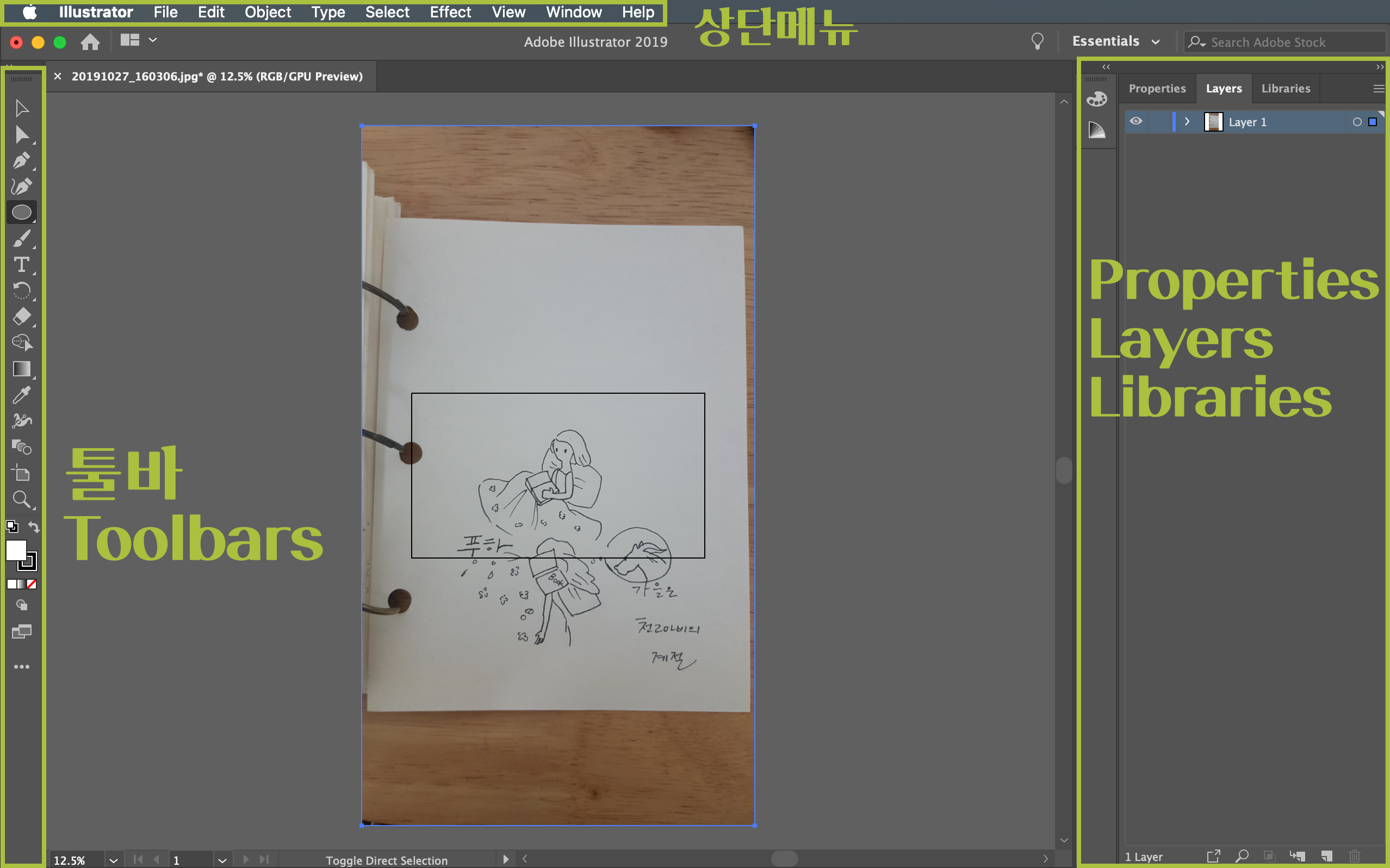
Task: Click the Home button
Action: (90, 41)
